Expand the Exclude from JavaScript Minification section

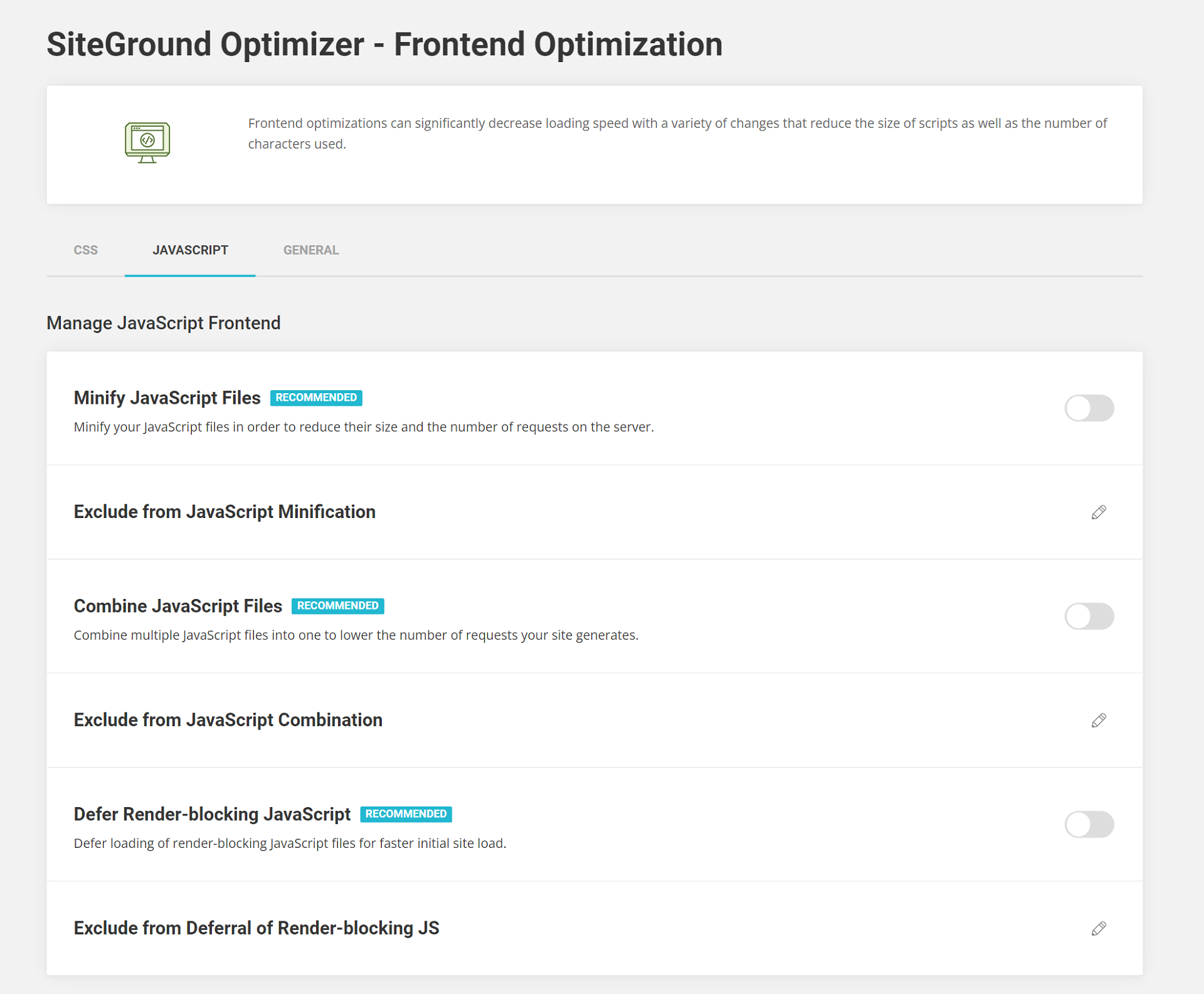point(224,512)
